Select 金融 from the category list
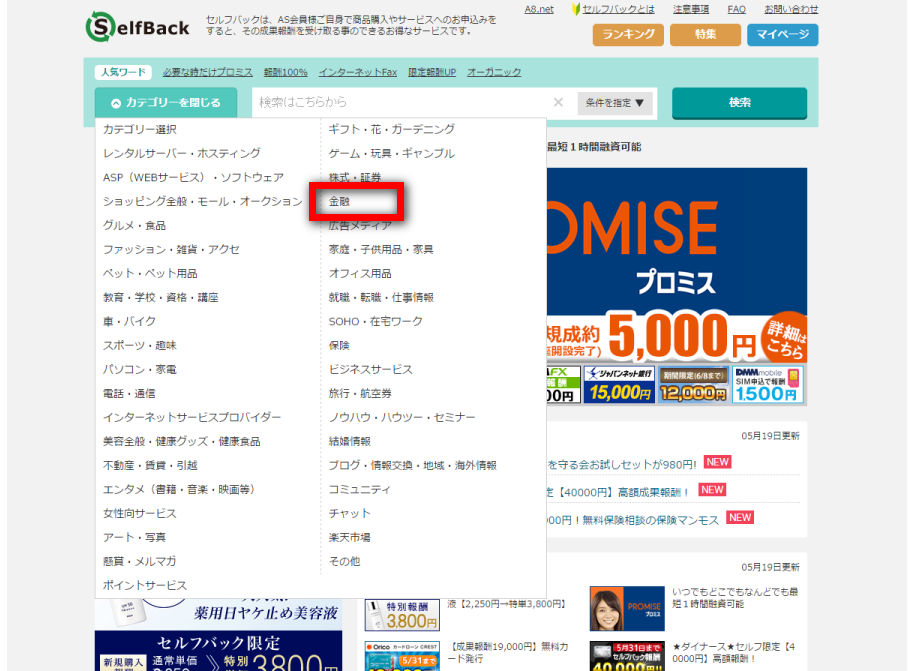 tap(340, 201)
